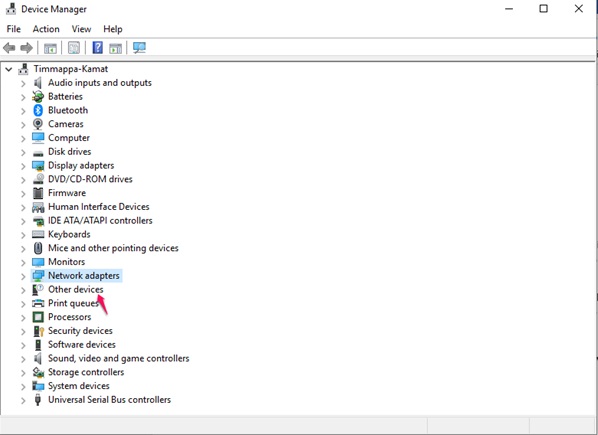Open the Action menu
The height and width of the screenshot is (435, 598).
click(46, 29)
